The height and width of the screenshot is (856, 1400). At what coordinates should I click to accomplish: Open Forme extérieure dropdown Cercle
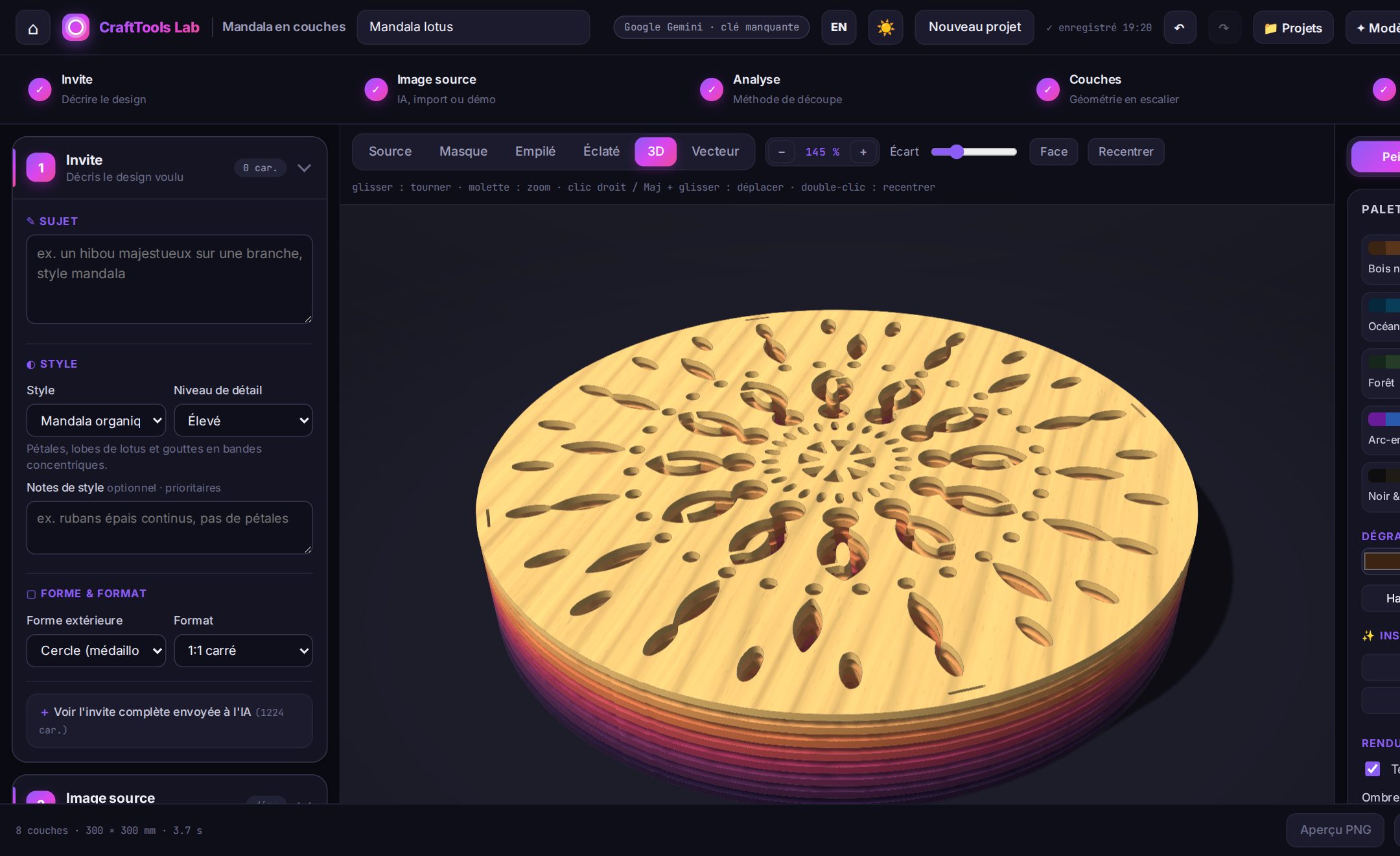(x=96, y=650)
